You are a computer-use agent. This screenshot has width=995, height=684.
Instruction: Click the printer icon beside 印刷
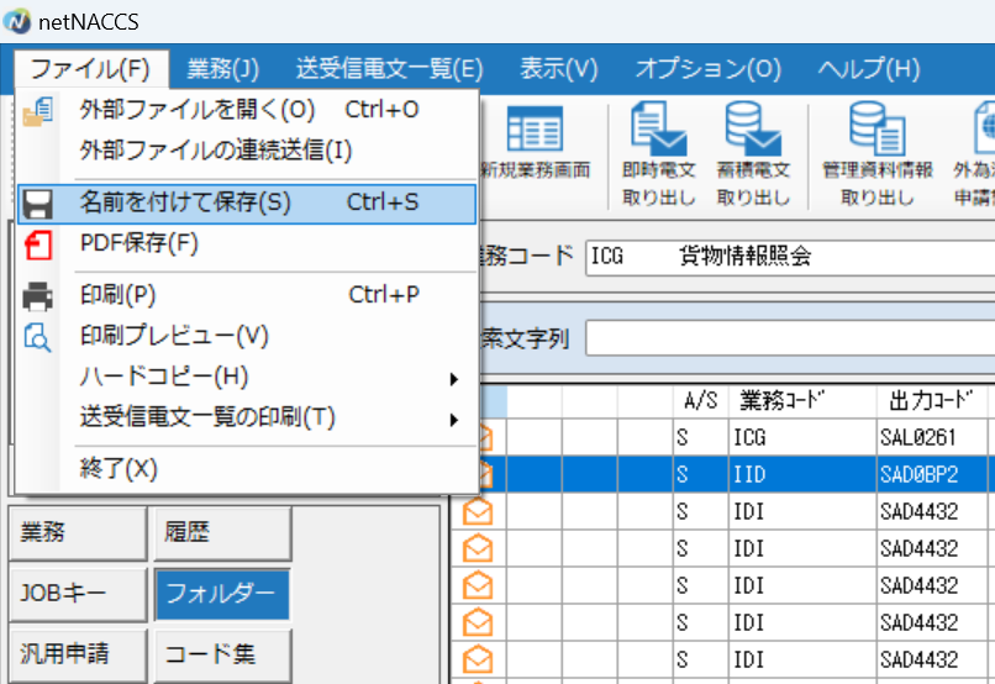(37, 296)
